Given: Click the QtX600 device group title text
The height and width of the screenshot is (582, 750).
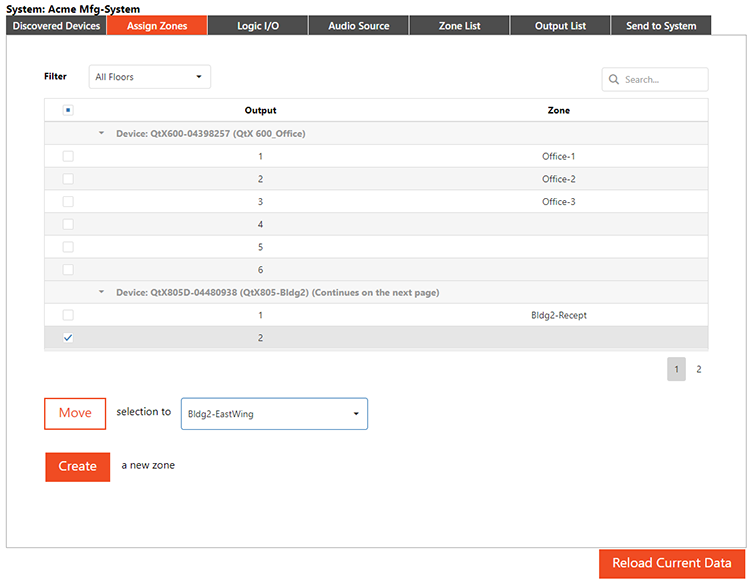Looking at the screenshot, I should (210, 133).
